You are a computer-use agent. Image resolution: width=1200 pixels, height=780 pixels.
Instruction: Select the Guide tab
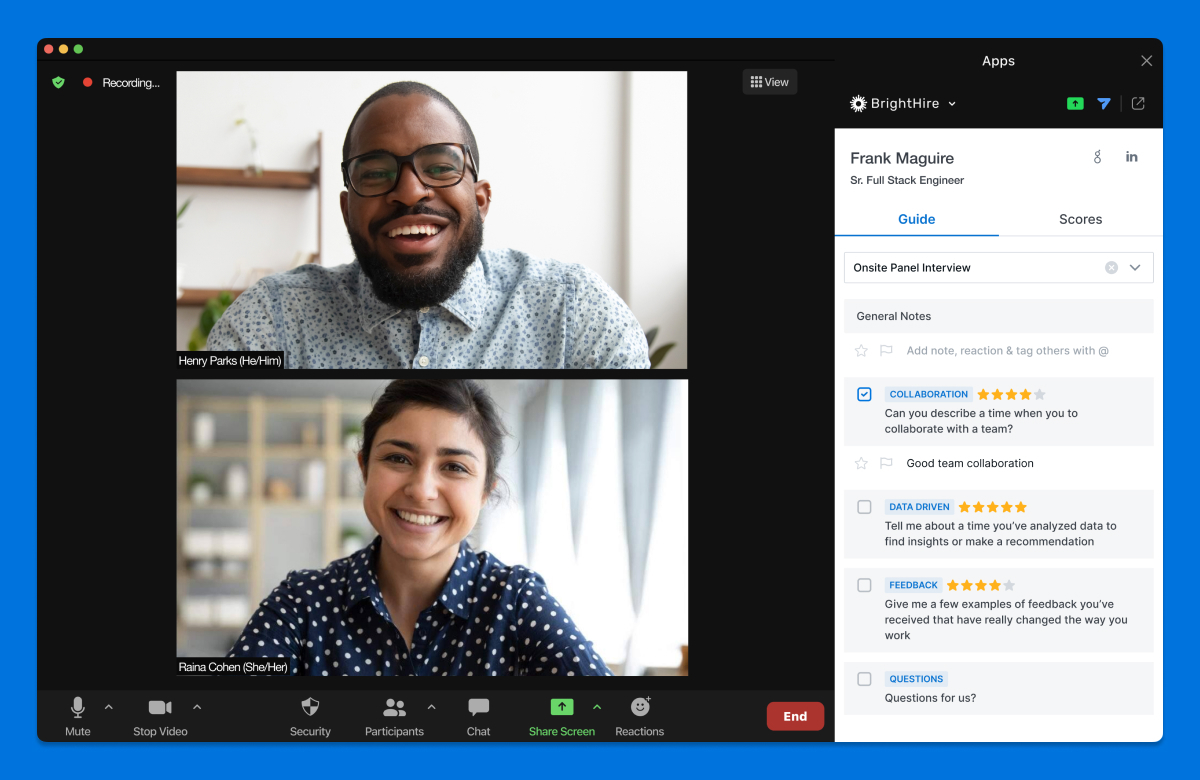pos(916,219)
